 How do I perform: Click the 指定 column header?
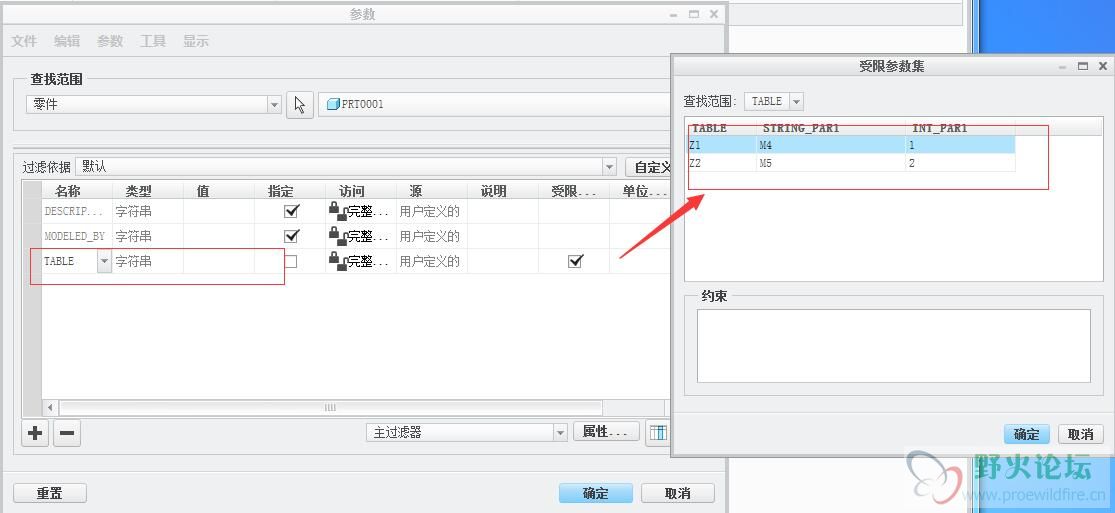point(281,191)
